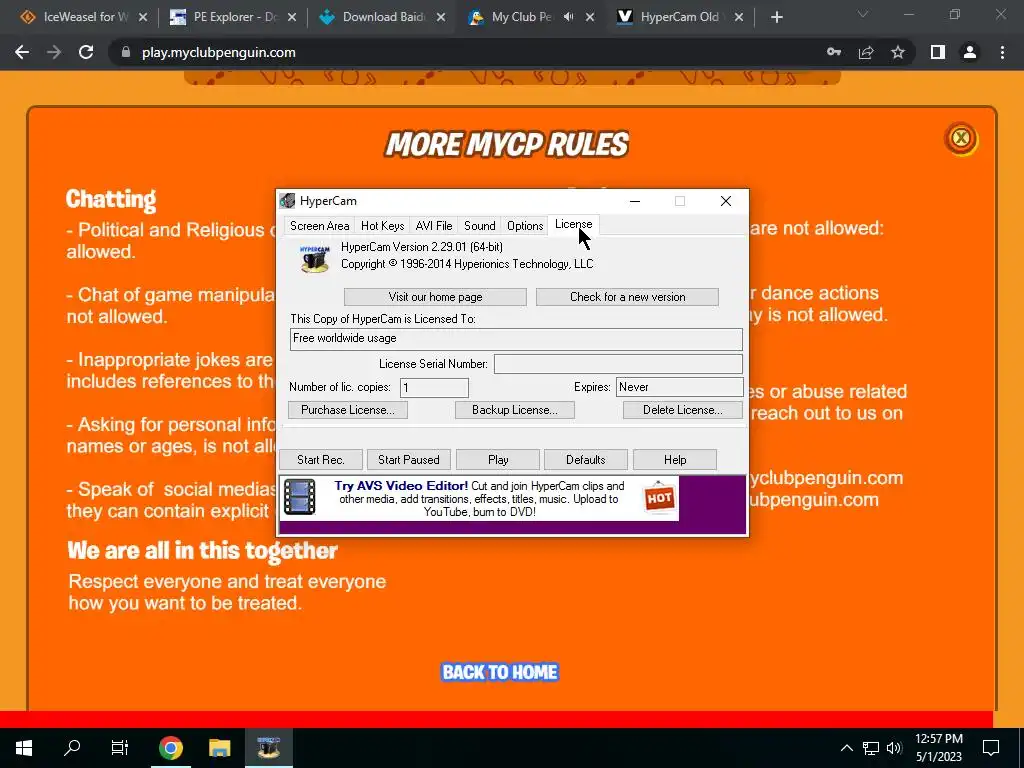Click the BACK TO HOME link
The width and height of the screenshot is (1024, 768).
pos(500,673)
